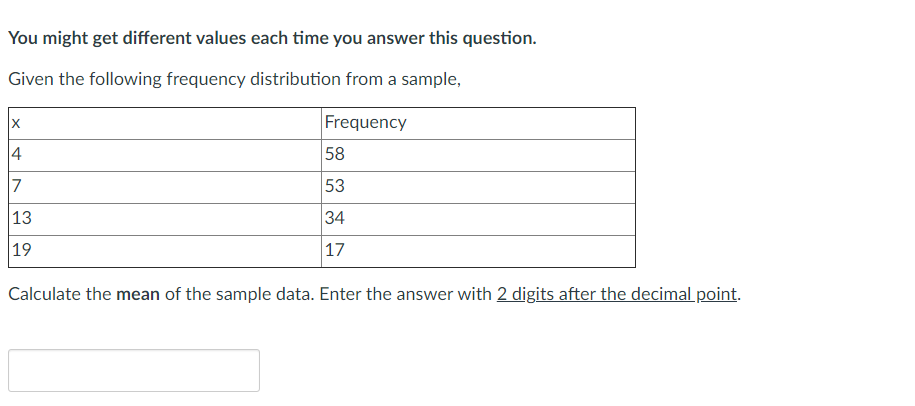915x406 pixels.
Task: Click the cell with x value 13
Action: click(x=165, y=220)
